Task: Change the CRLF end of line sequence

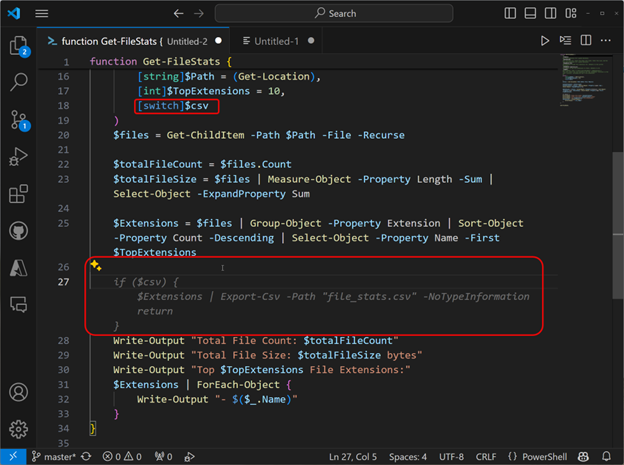Action: [x=486, y=457]
